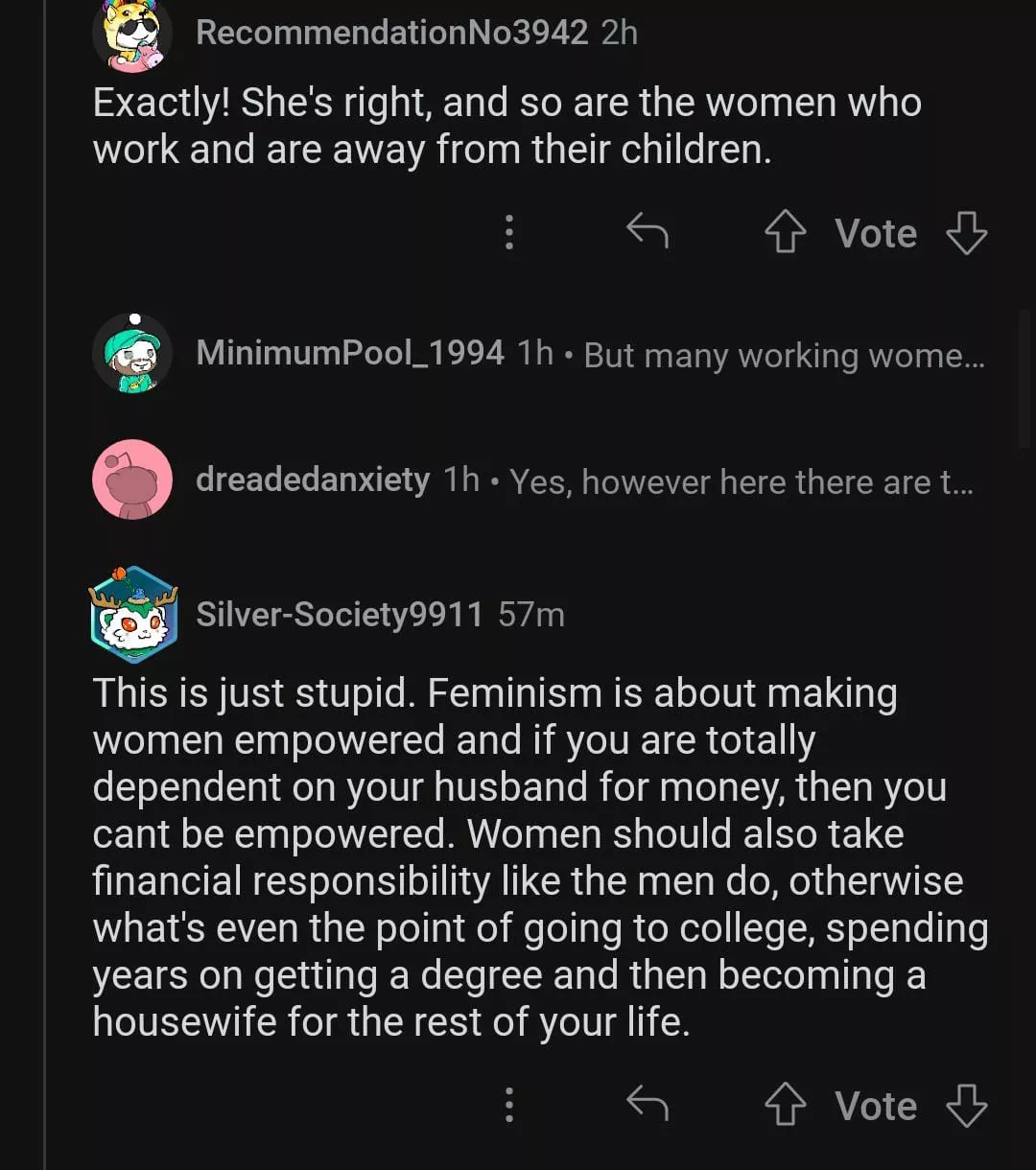Open more options for RecommendationNo3942's comment
This screenshot has height=1170, width=1036.
coord(509,232)
